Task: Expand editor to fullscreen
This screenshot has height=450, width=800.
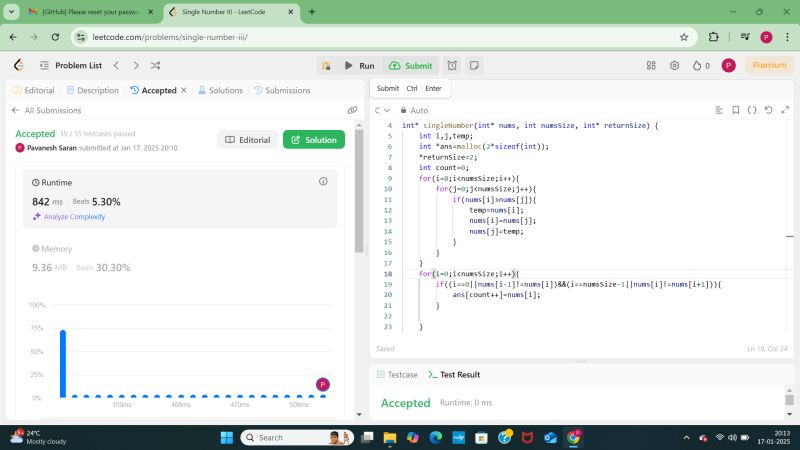Action: click(783, 110)
